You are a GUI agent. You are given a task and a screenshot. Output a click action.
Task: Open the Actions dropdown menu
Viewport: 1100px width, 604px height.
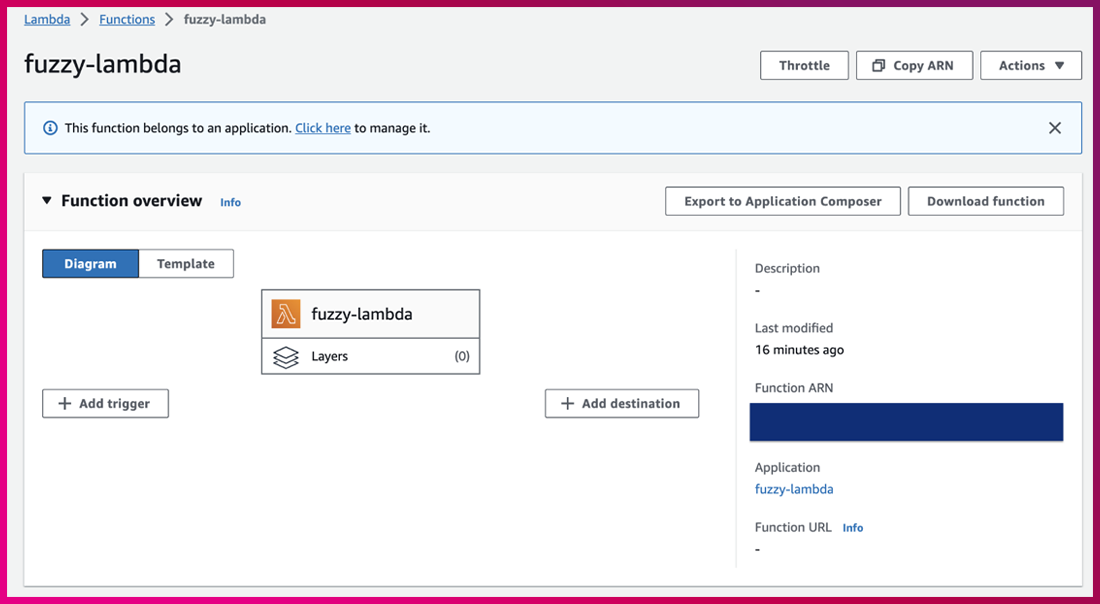(1030, 66)
